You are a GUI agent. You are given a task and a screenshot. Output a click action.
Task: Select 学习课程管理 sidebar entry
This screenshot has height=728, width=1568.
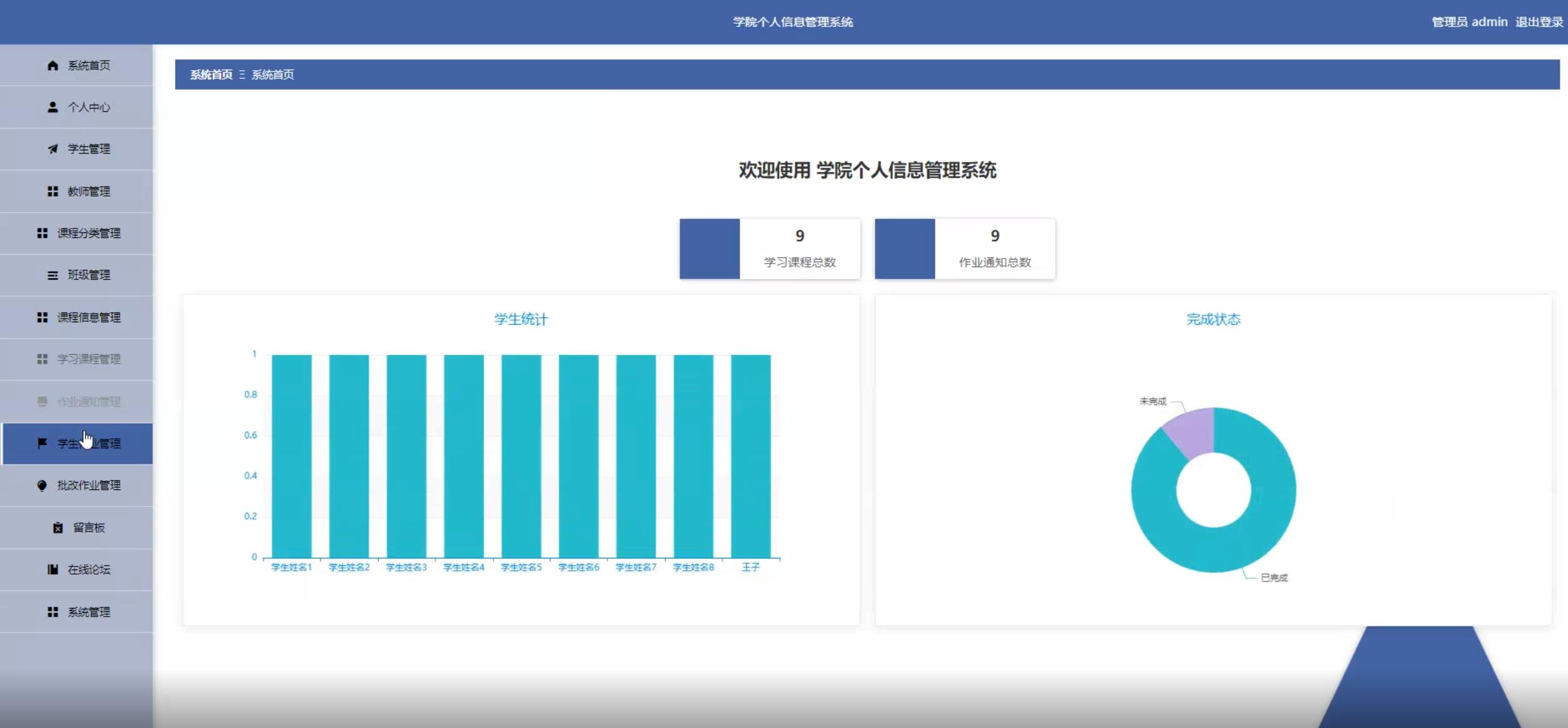coord(76,359)
